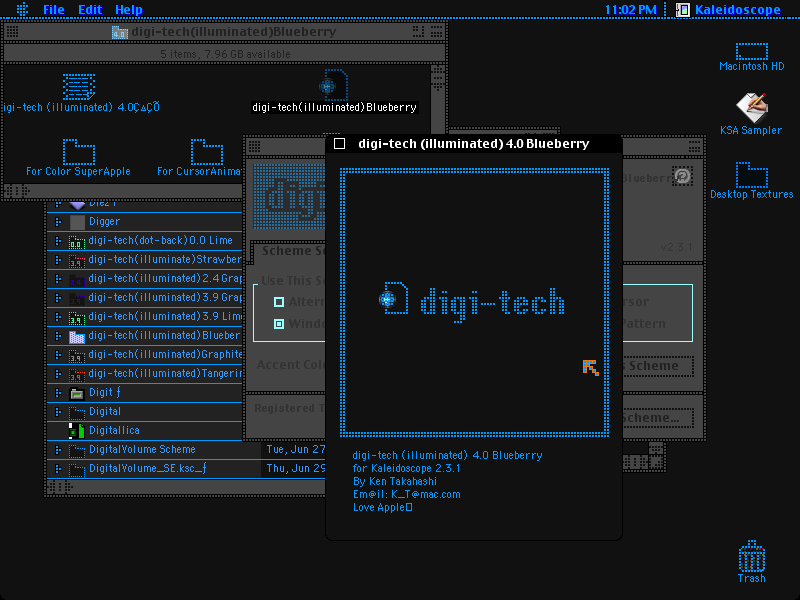The width and height of the screenshot is (800, 600).
Task: Click '5 items, 7.96 GB available' status text
Action: click(x=226, y=54)
